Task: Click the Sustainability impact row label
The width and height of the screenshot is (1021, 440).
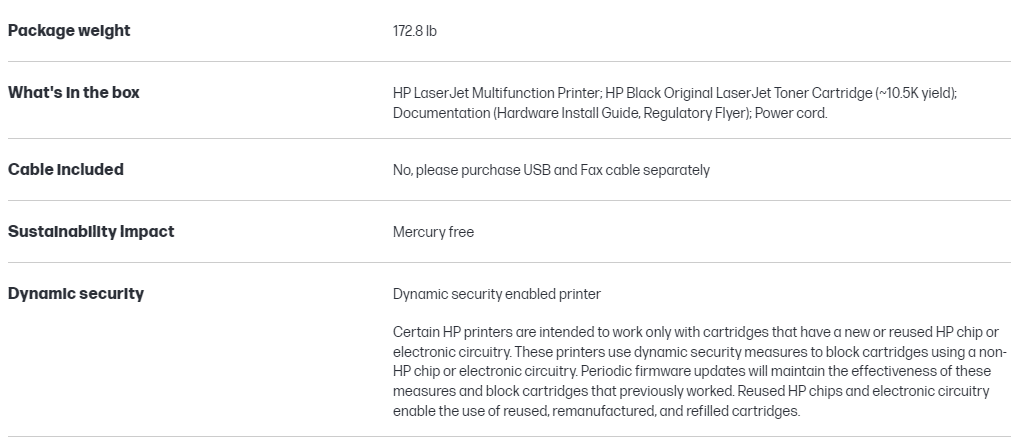Action: point(91,232)
